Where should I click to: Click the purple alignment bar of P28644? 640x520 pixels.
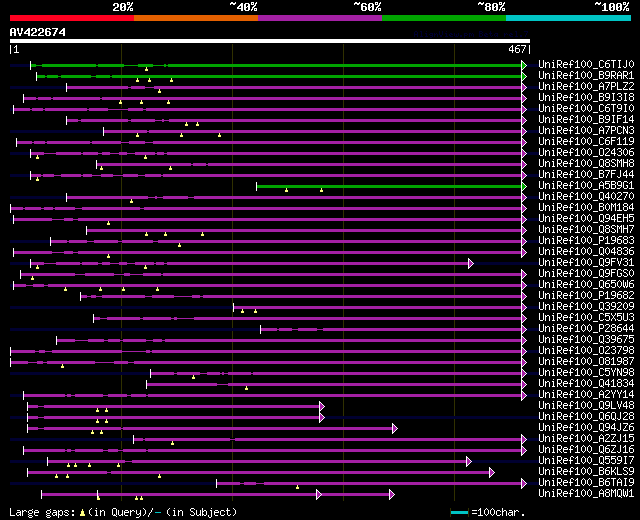pyautogui.click(x=391, y=329)
